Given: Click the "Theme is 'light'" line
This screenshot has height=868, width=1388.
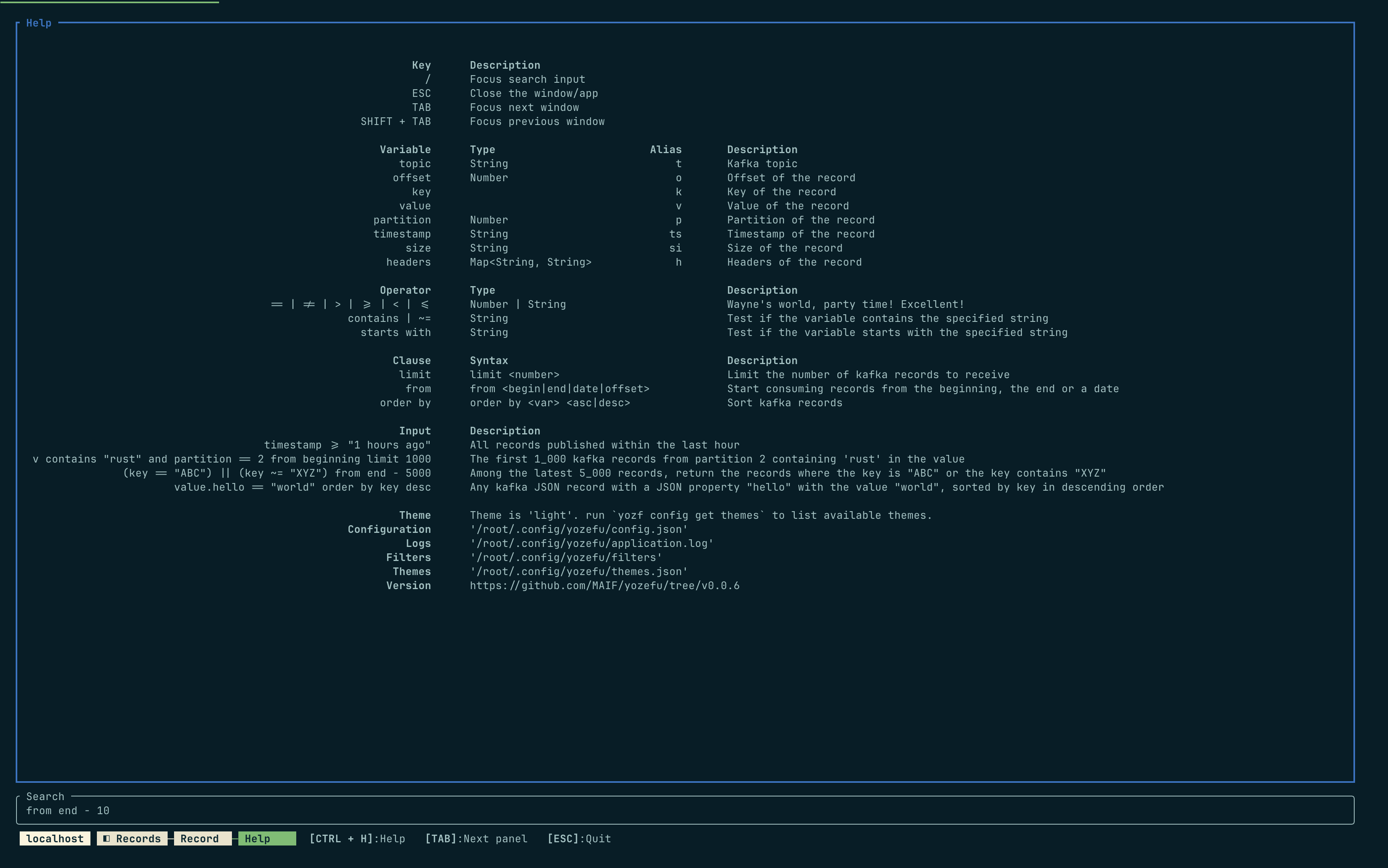Looking at the screenshot, I should tap(701, 515).
